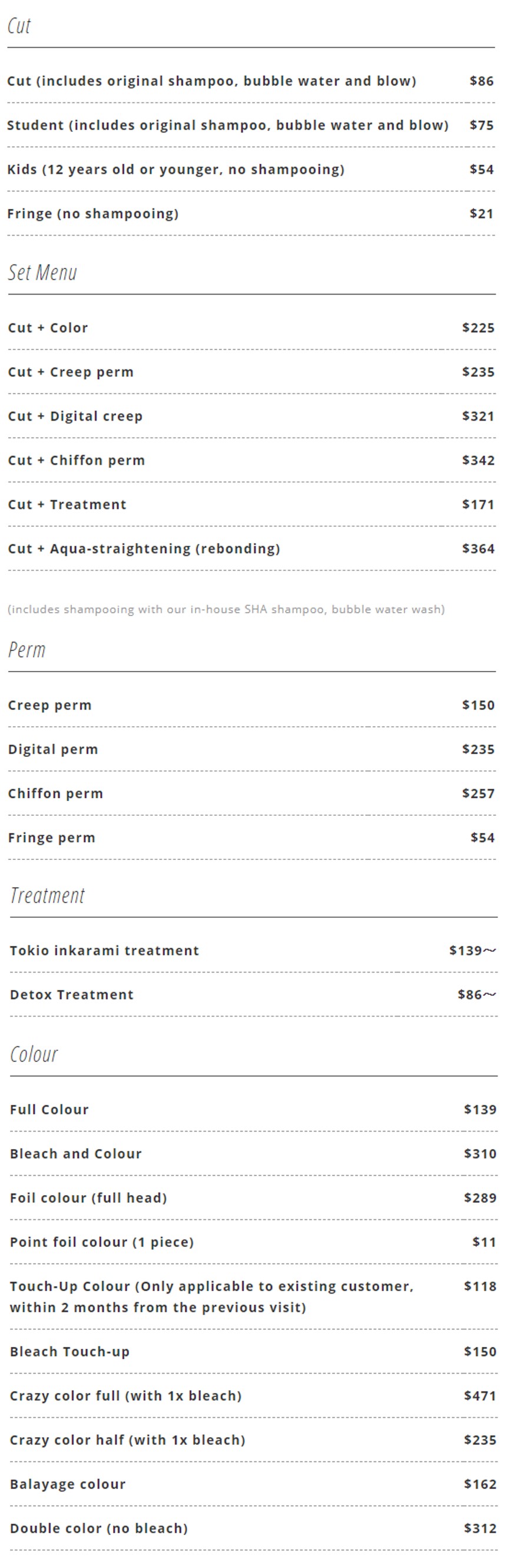This screenshot has width=507, height=1568.
Task: Select the Bleach and Colour item
Action: coord(75,1154)
